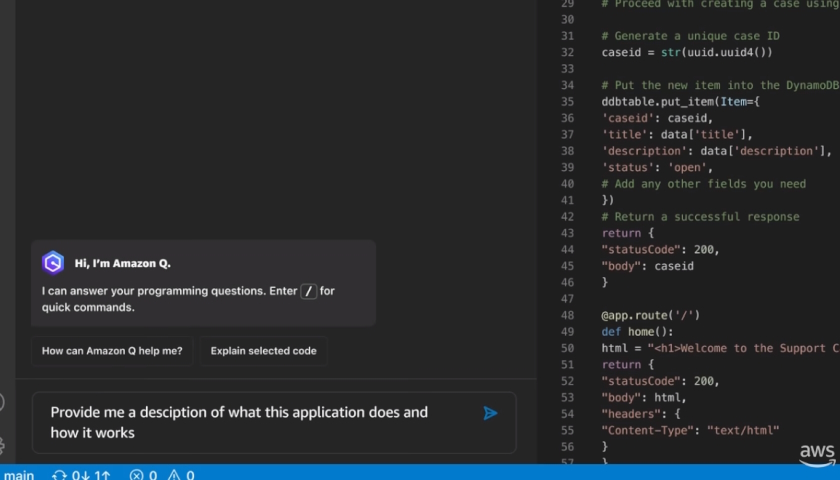Switch branch using 'main' in status bar
The image size is (840, 480).
19,475
